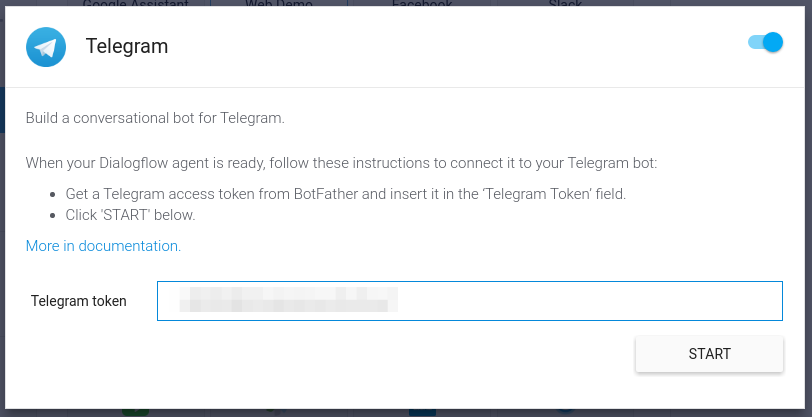Click the "Click 'START' below" instruction bullet

click(131, 215)
